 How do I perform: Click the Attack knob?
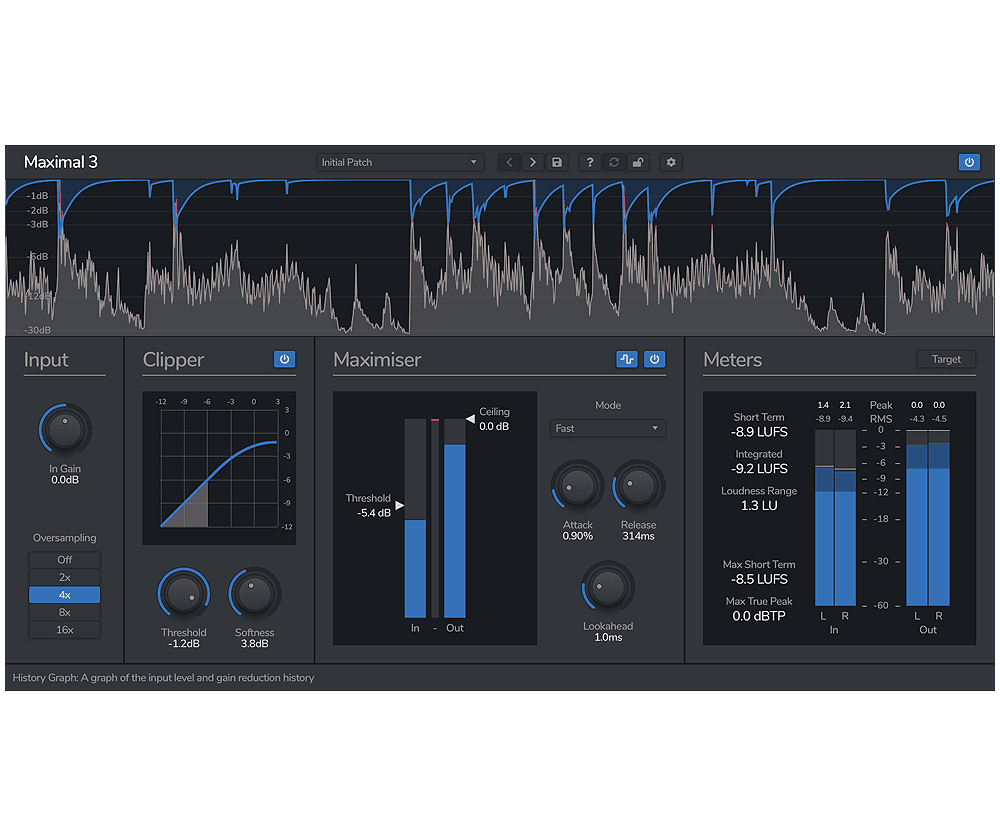click(577, 487)
